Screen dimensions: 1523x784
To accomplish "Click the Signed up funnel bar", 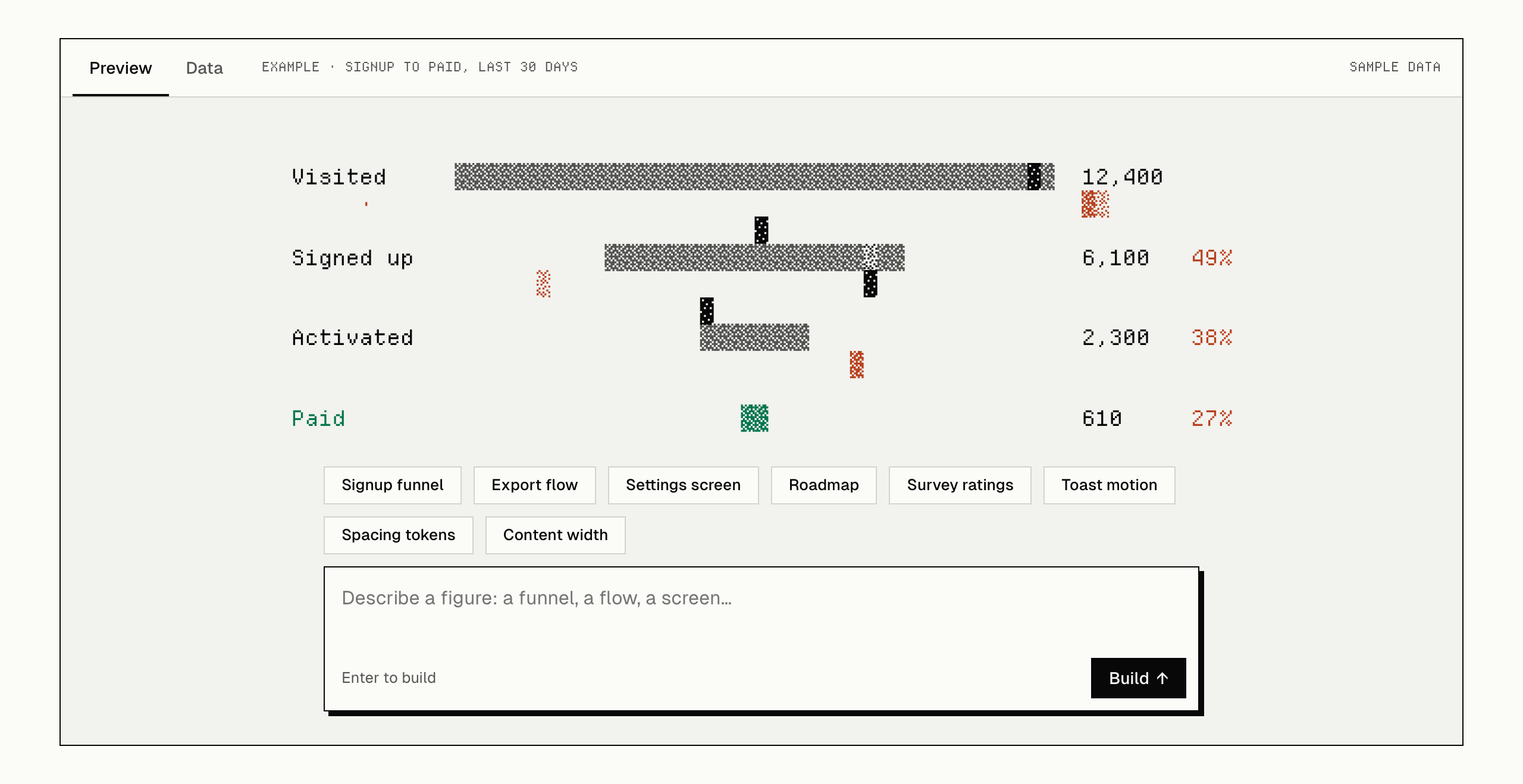I will tap(754, 258).
